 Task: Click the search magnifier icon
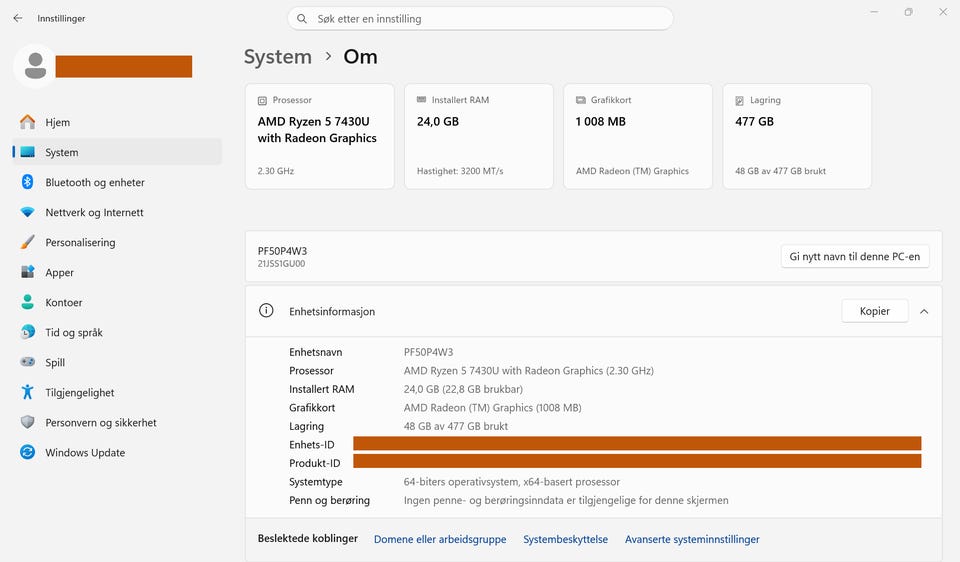point(302,18)
